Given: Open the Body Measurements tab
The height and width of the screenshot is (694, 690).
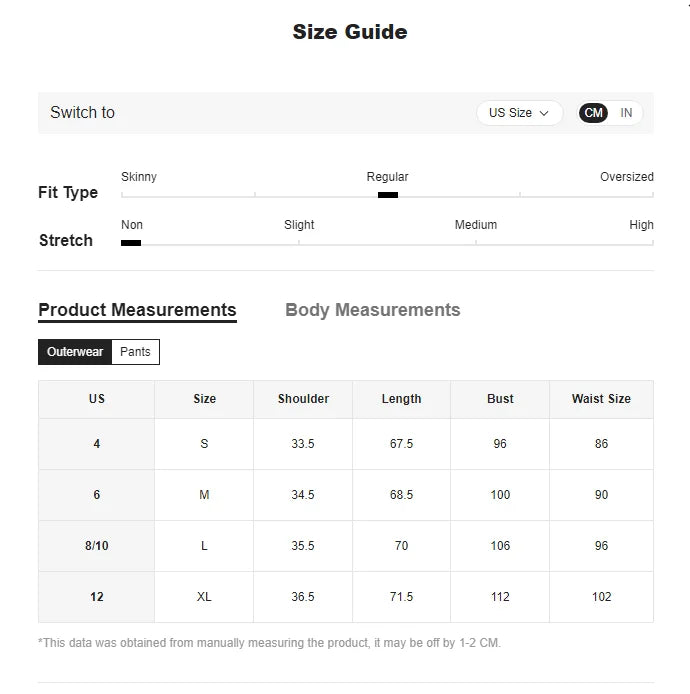Looking at the screenshot, I should pyautogui.click(x=373, y=310).
